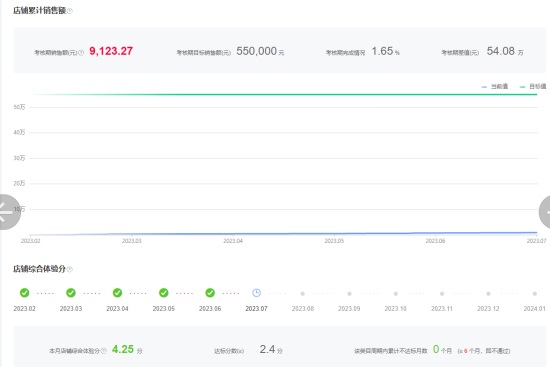The image size is (550, 367).
Task: Click the gap value 54.08 万
Action: pyautogui.click(x=505, y=51)
